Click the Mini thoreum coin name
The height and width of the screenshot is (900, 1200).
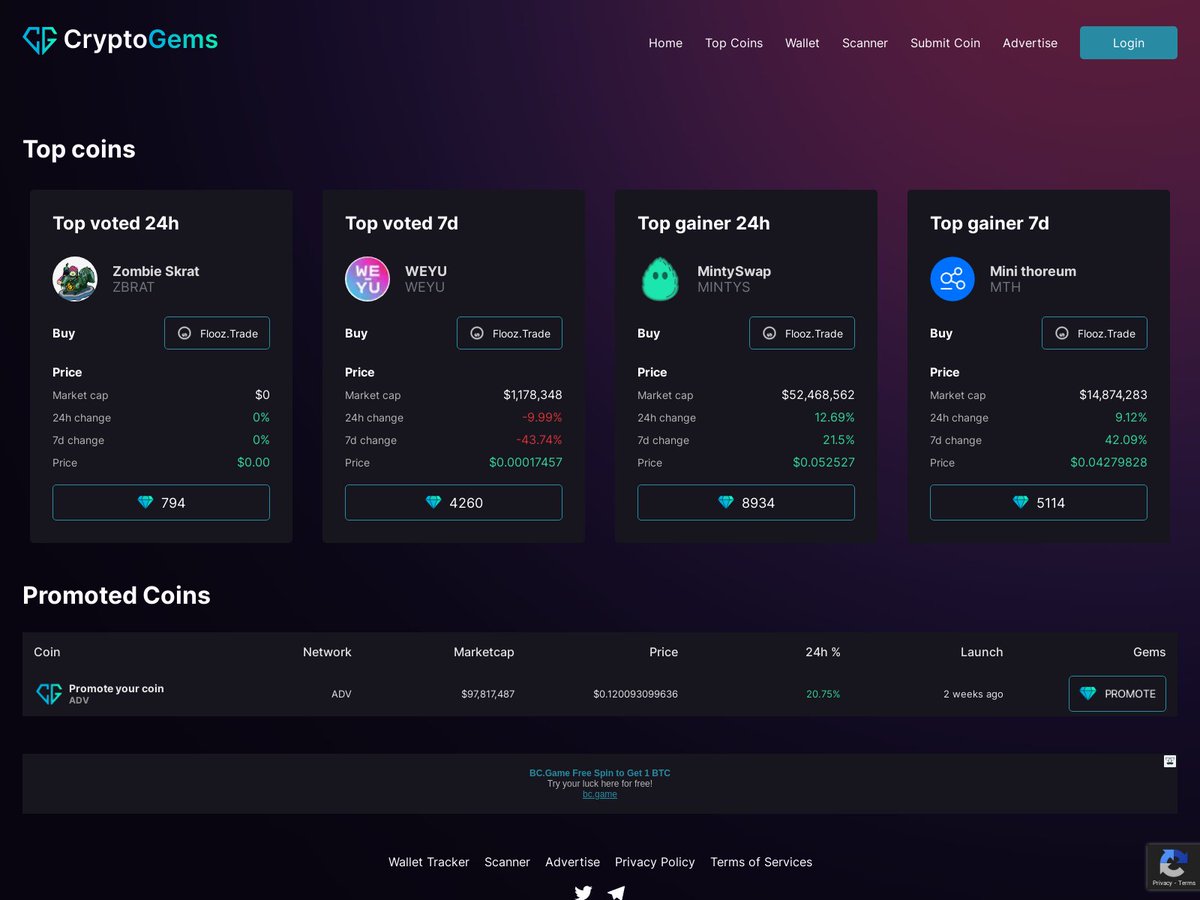click(x=1033, y=271)
